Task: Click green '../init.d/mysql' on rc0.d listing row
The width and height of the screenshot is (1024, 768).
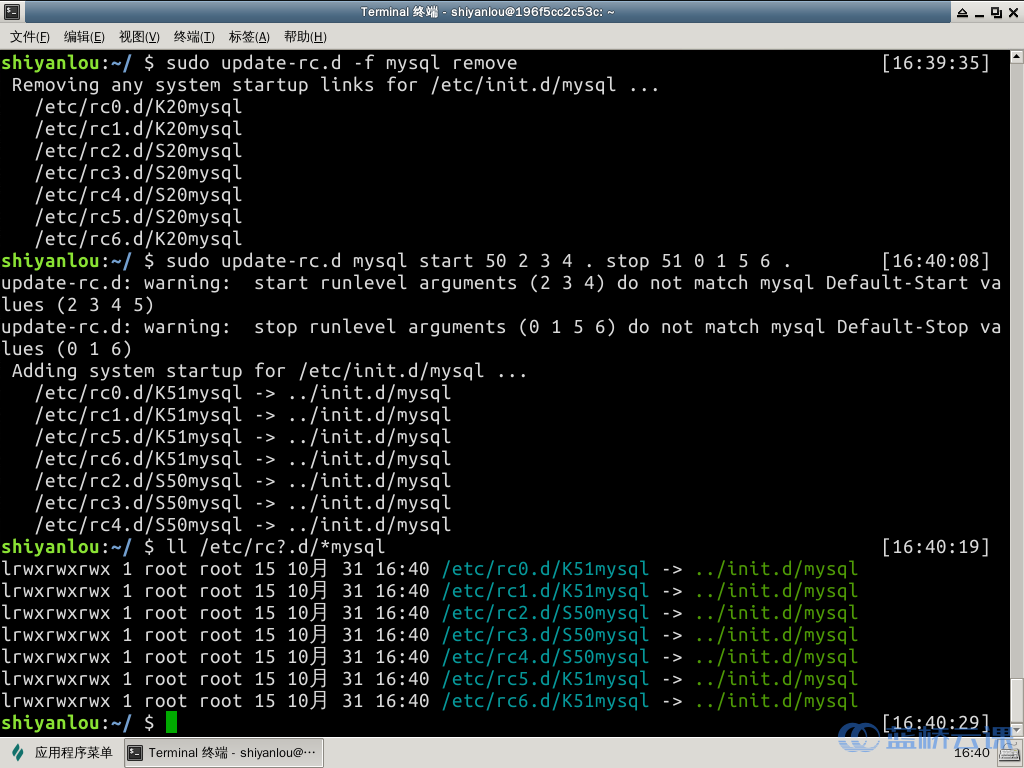Action: click(776, 569)
